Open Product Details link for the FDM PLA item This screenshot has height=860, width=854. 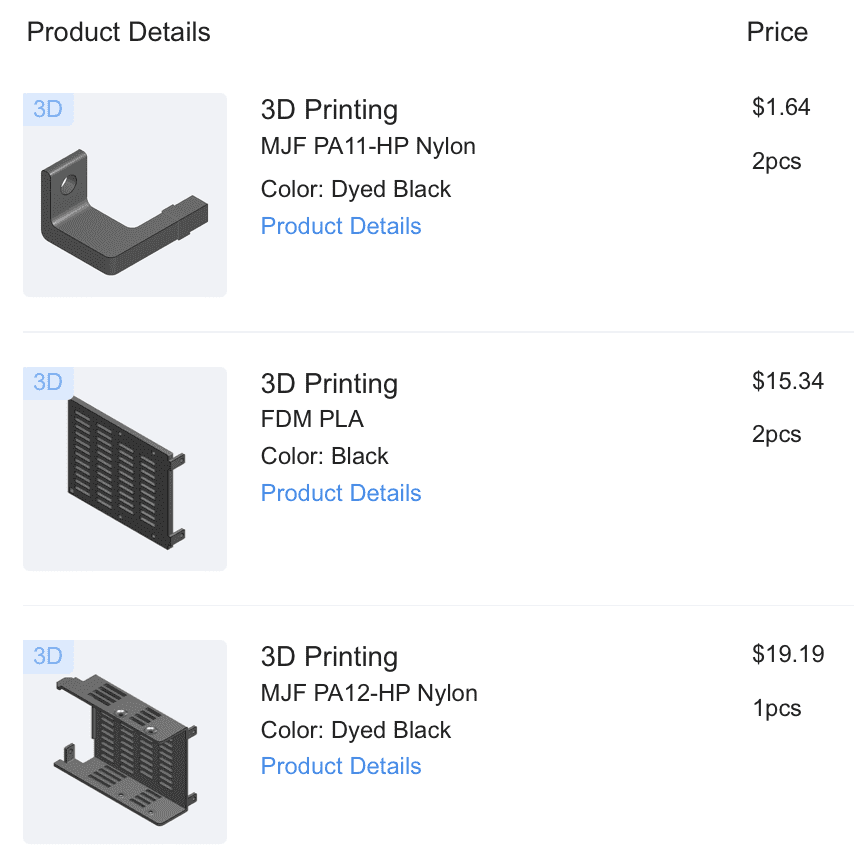[341, 493]
